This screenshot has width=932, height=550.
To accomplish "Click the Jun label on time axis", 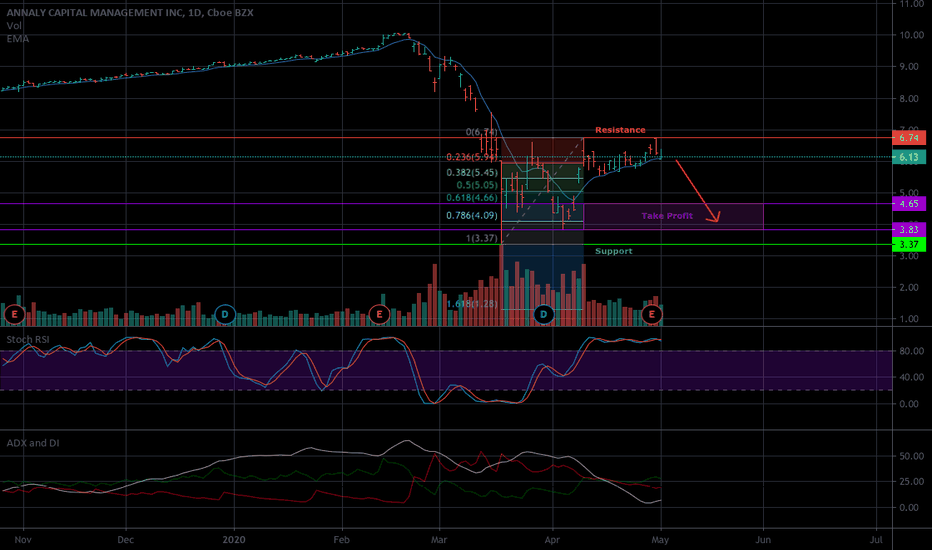I will 763,540.
